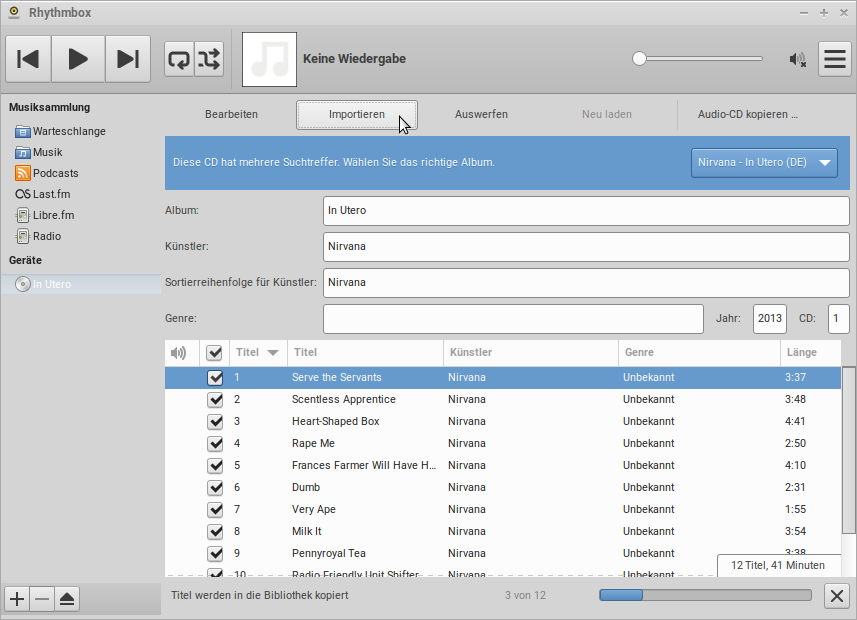Uncheck track 4 Rape Me

click(x=215, y=443)
